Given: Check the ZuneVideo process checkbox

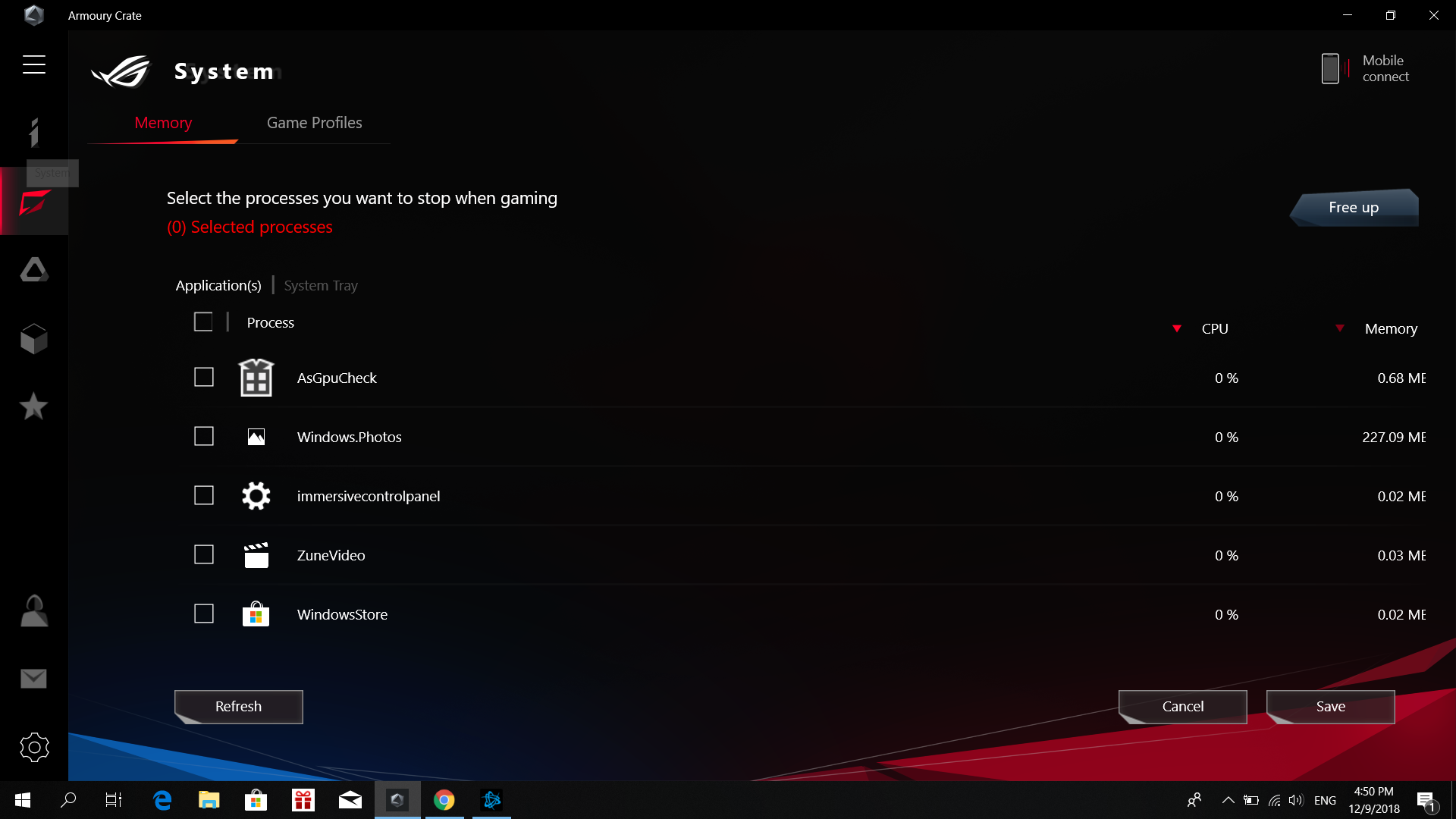Looking at the screenshot, I should [204, 554].
